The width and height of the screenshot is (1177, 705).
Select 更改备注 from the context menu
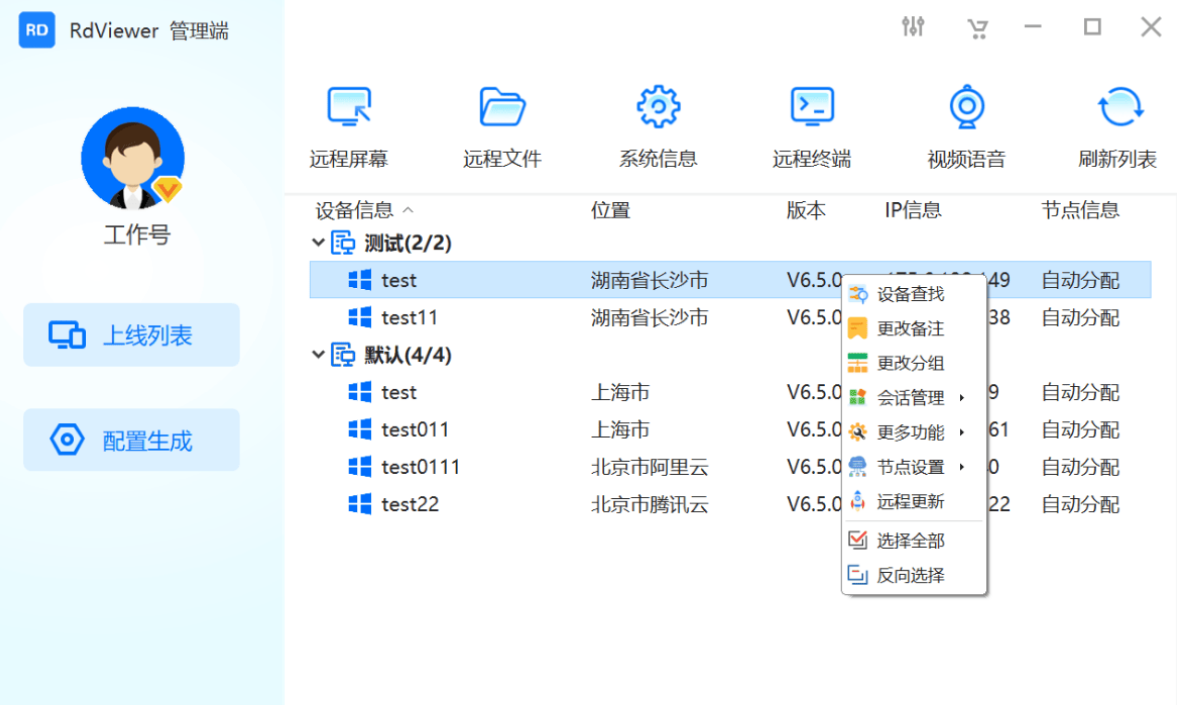910,328
